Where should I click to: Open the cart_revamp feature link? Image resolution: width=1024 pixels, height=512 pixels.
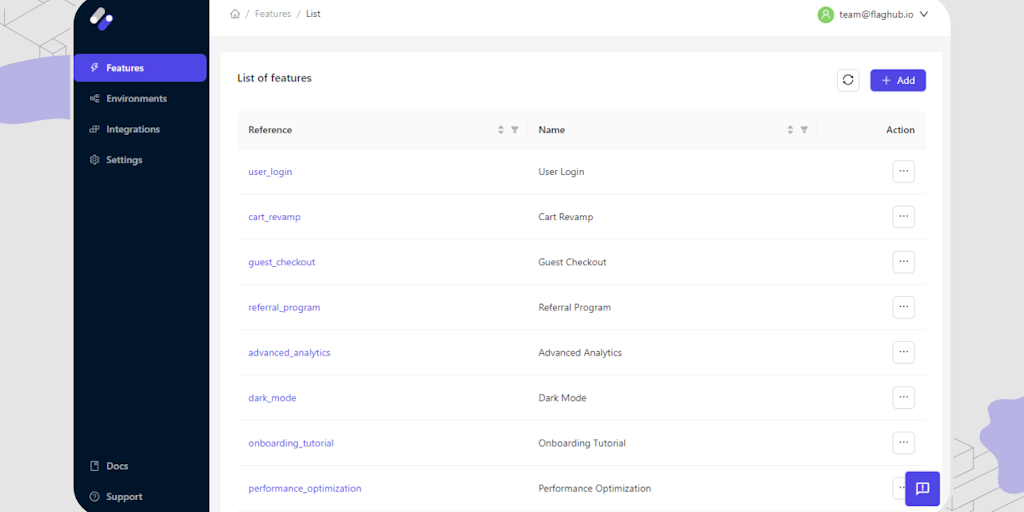pos(274,217)
